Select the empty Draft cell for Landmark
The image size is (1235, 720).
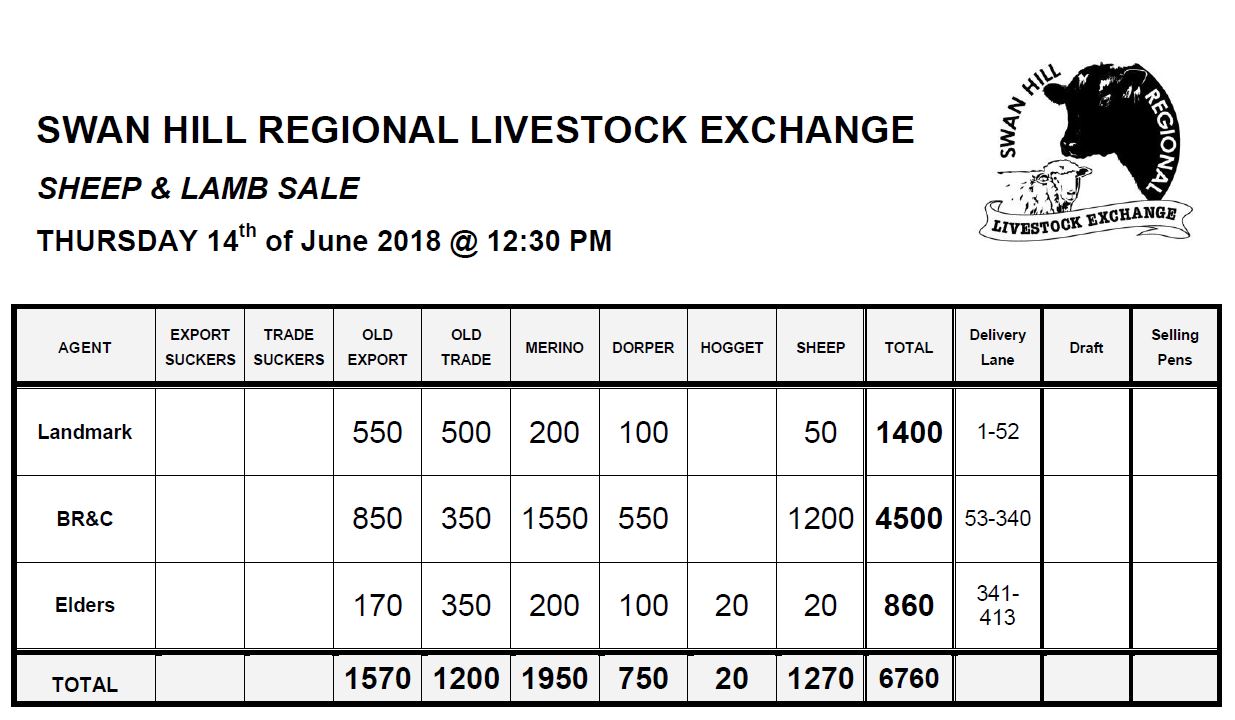tap(1086, 432)
